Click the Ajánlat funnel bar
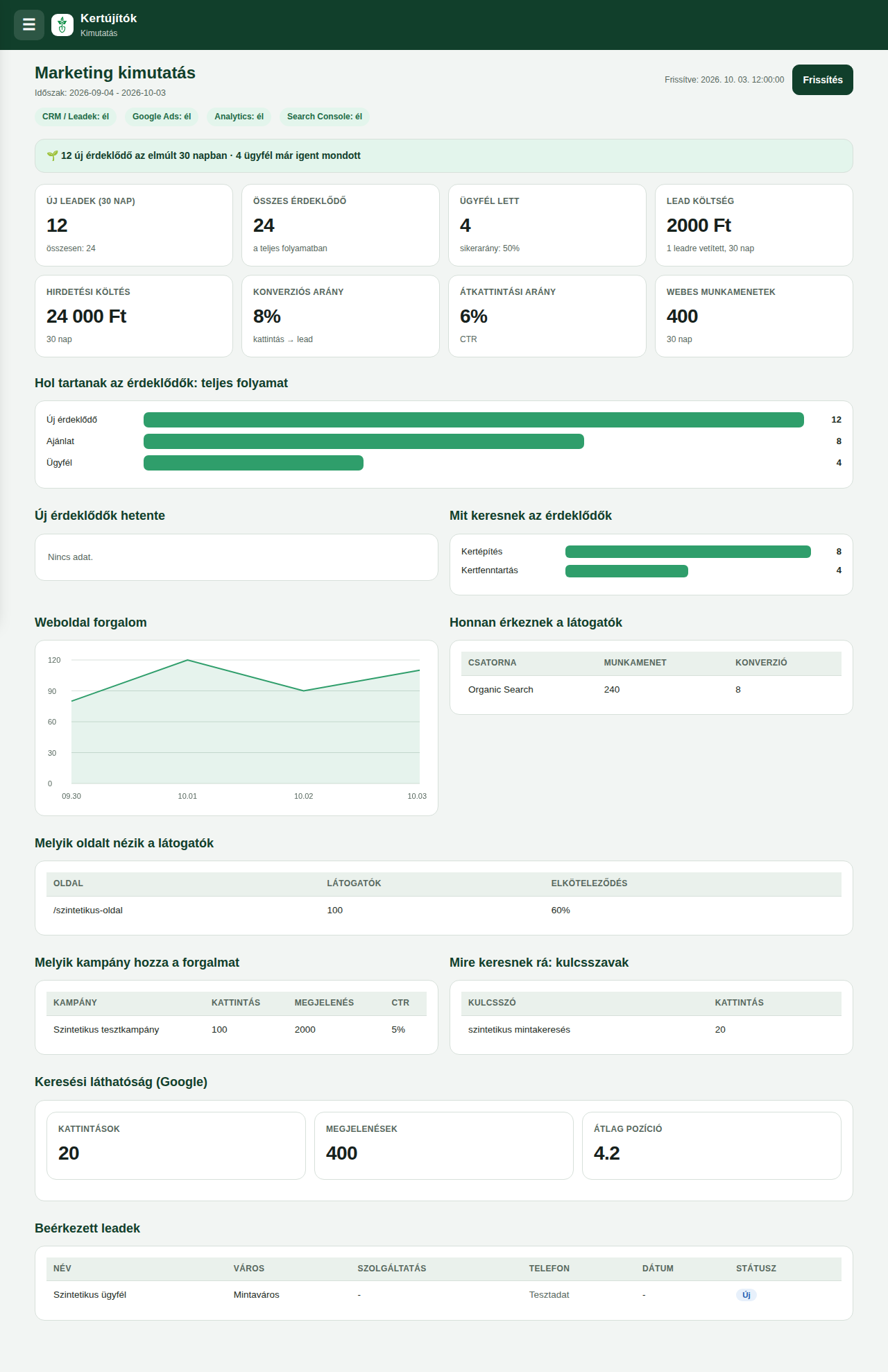 364,441
